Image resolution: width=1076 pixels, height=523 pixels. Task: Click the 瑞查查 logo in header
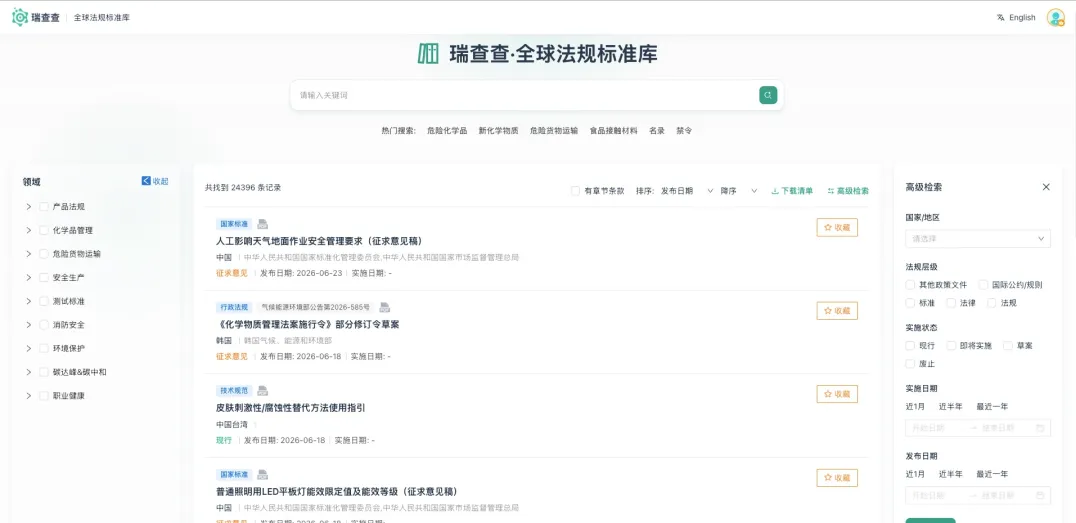coord(35,17)
